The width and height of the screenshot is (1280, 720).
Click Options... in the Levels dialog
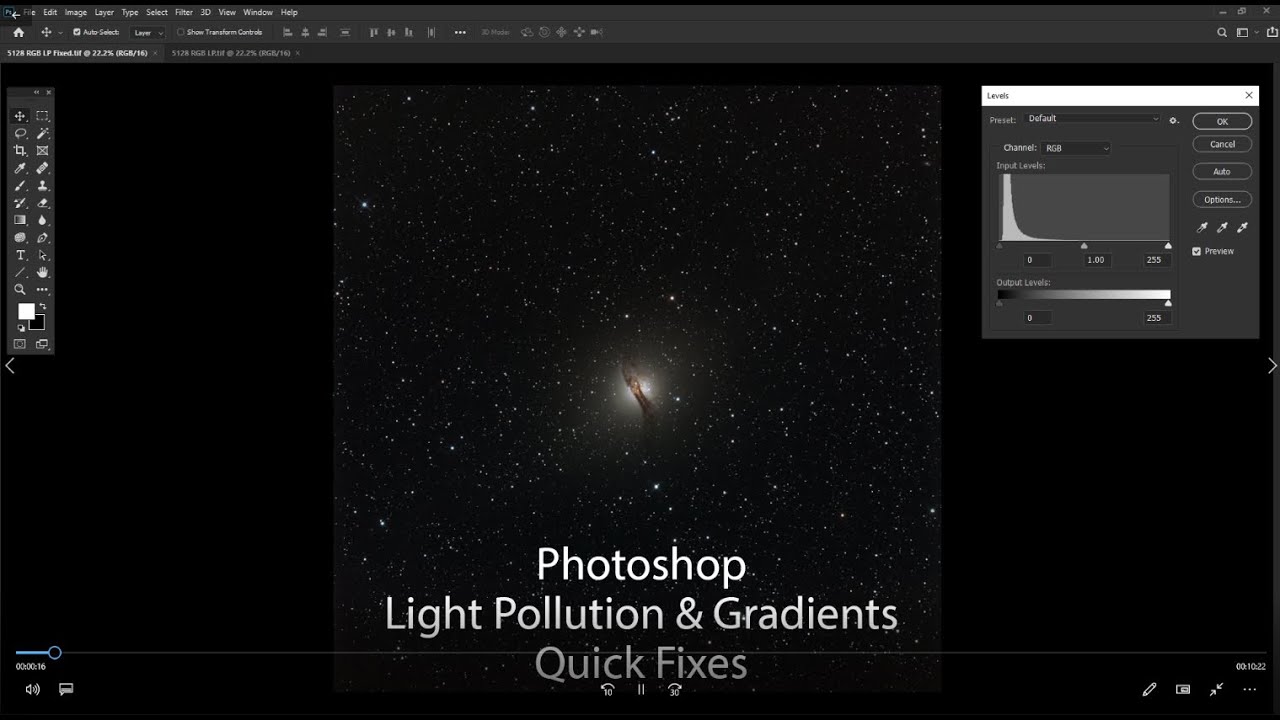1222,199
